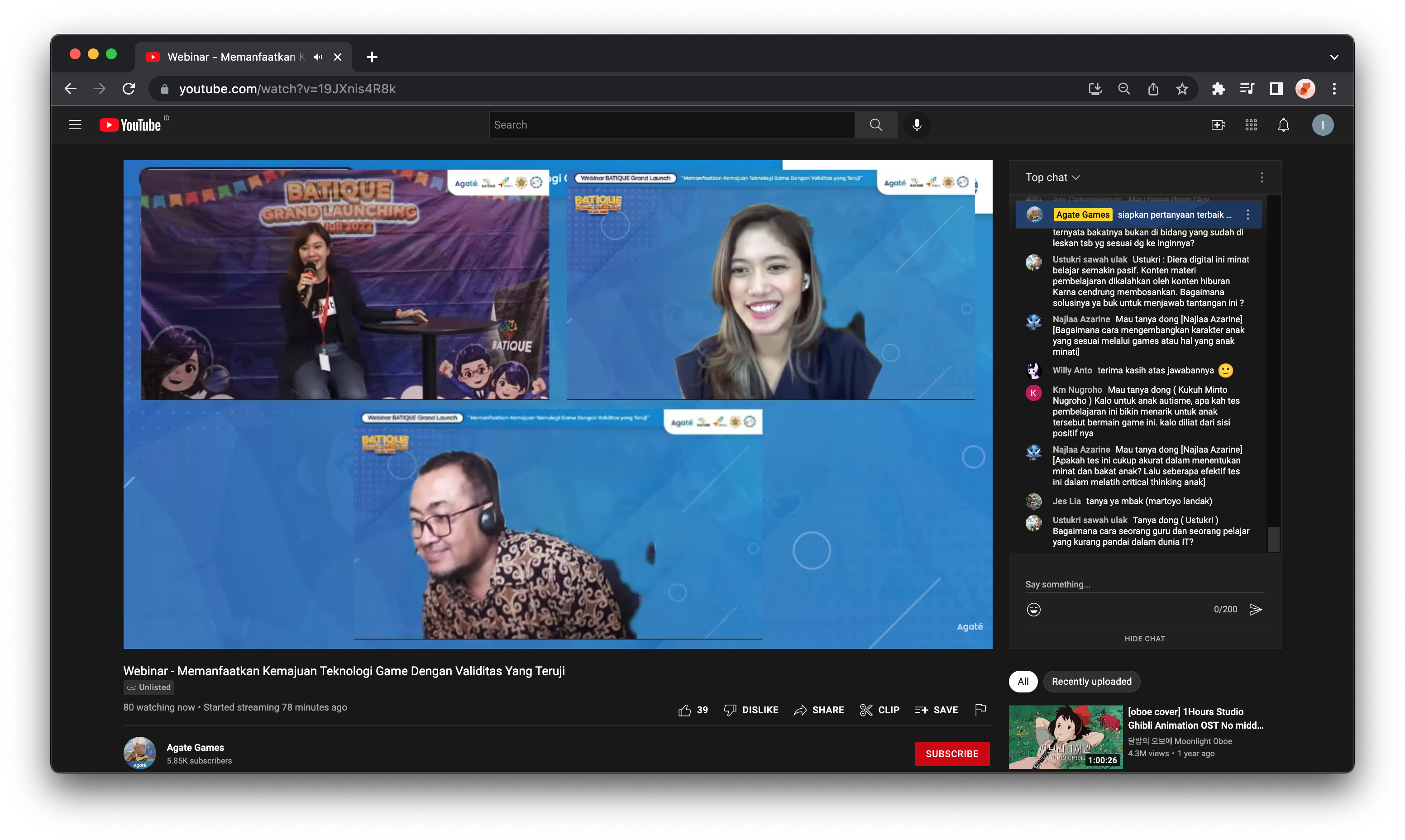Open the Create video camera icon
This screenshot has width=1405, height=840.
[1218, 124]
